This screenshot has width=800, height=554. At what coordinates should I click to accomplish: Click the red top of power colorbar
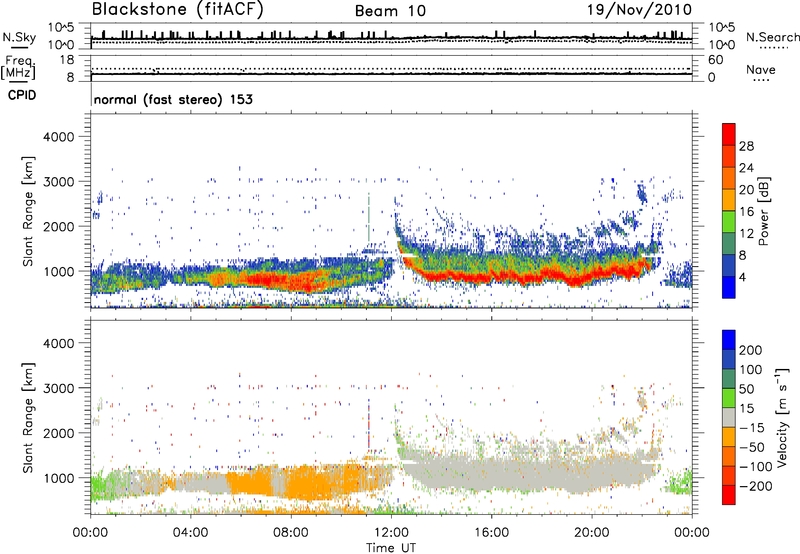point(729,134)
